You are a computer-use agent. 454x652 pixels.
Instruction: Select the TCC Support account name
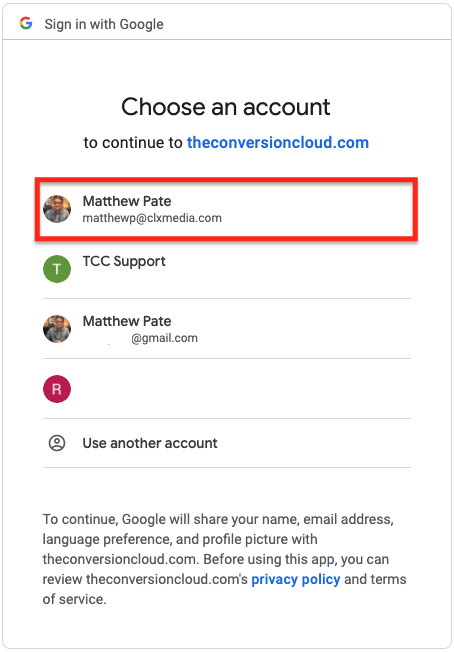124,261
